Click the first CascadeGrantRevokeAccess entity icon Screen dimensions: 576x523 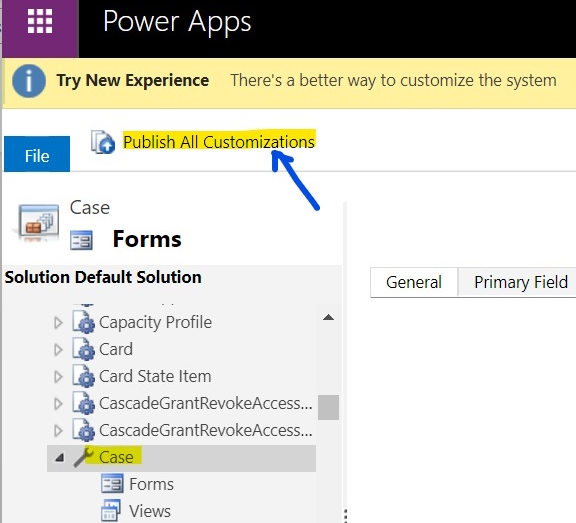[x=83, y=403]
